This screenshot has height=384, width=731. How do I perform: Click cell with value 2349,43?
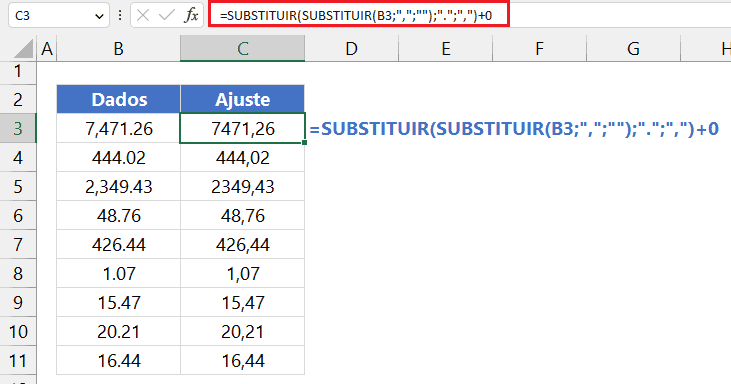[x=242, y=186]
